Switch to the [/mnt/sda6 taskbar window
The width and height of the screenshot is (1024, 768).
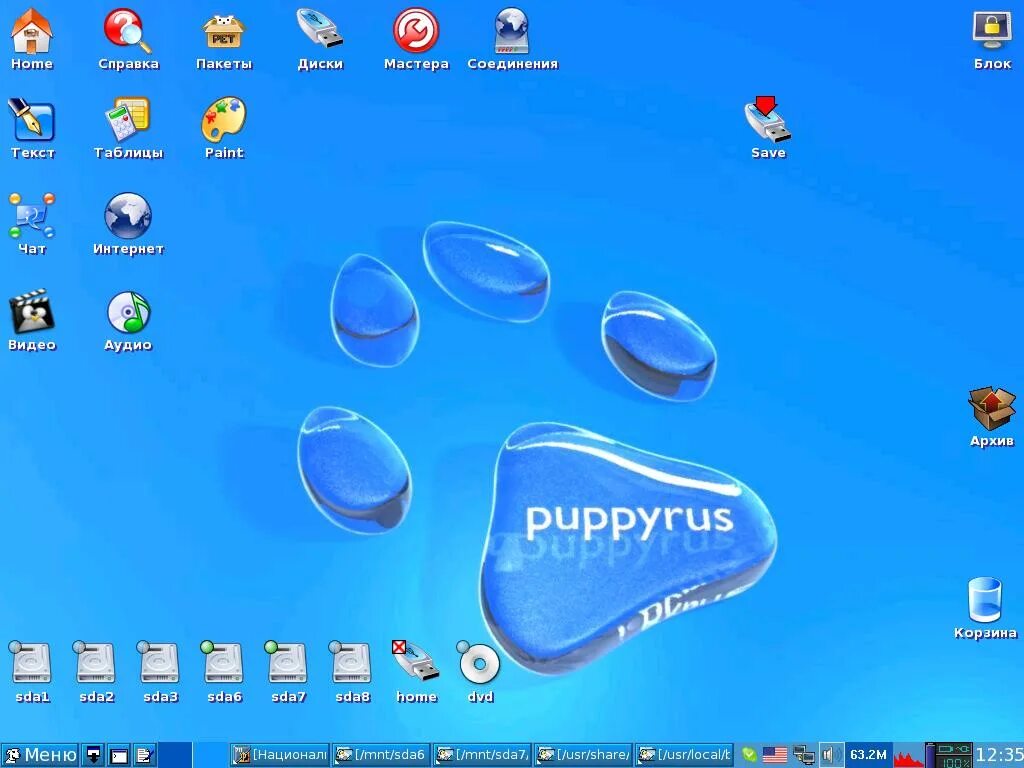click(381, 755)
